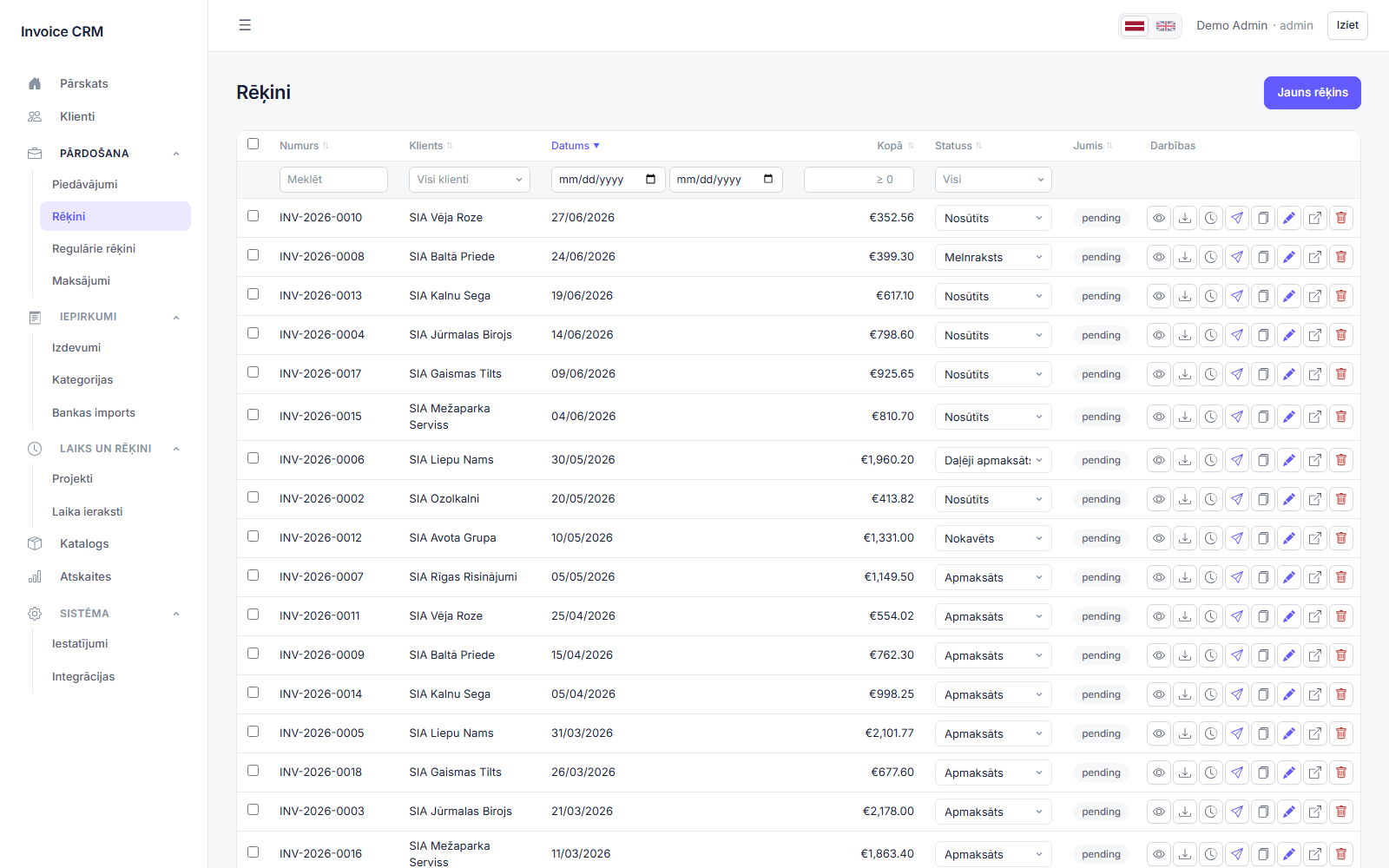Change Daļēji apmaksāts status for INV-2026-0006
The height and width of the screenshot is (868, 1389).
(x=993, y=460)
